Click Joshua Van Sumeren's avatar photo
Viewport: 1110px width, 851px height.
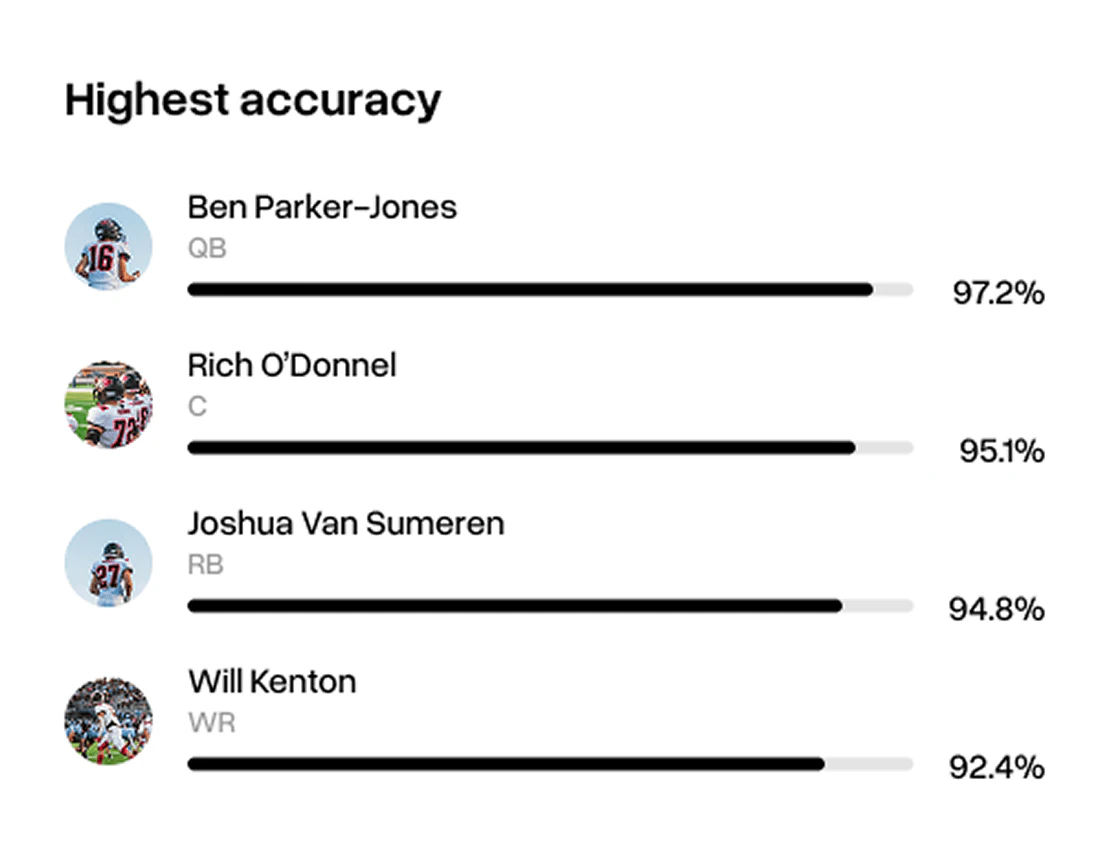point(108,562)
